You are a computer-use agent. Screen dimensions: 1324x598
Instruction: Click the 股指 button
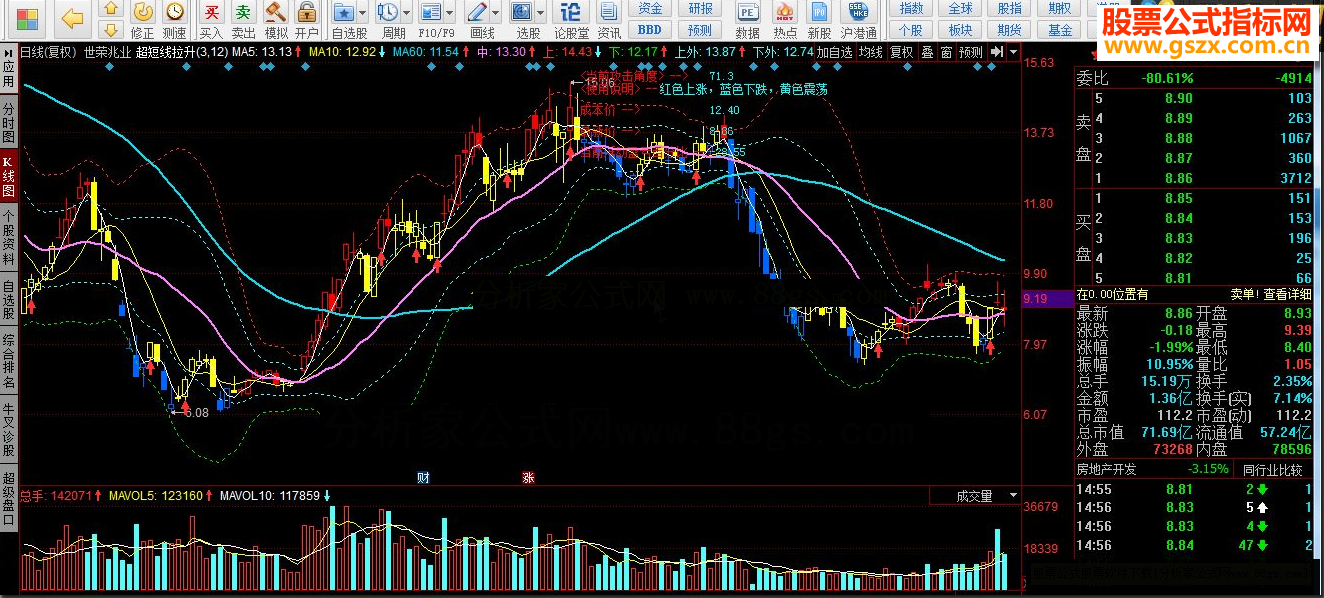pos(1010,9)
